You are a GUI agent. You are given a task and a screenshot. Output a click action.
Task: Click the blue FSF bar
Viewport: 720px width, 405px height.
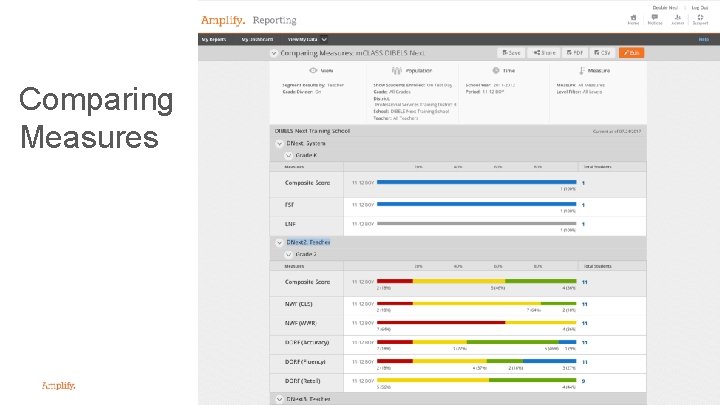click(477, 204)
